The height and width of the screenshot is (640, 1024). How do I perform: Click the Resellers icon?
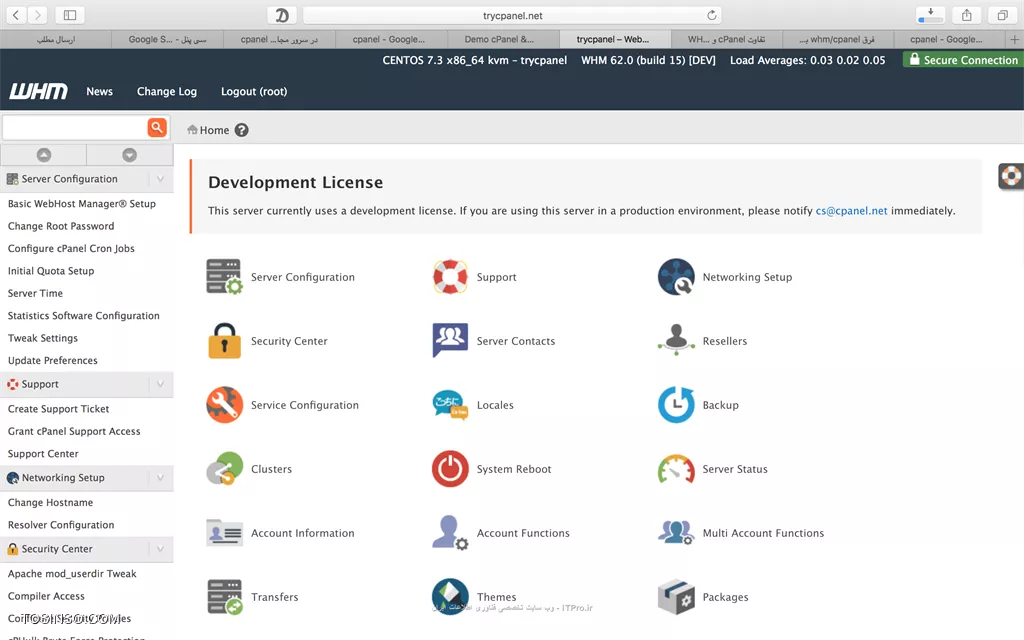pyautogui.click(x=676, y=340)
